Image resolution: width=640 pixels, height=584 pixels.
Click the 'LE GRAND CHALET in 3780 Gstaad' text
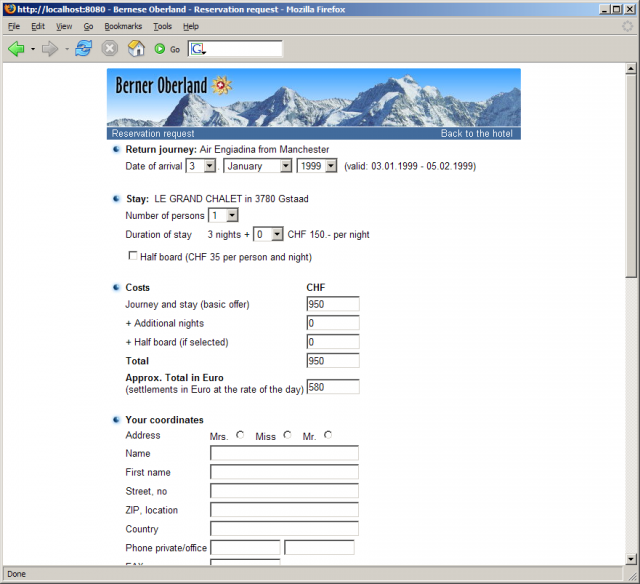231,199
